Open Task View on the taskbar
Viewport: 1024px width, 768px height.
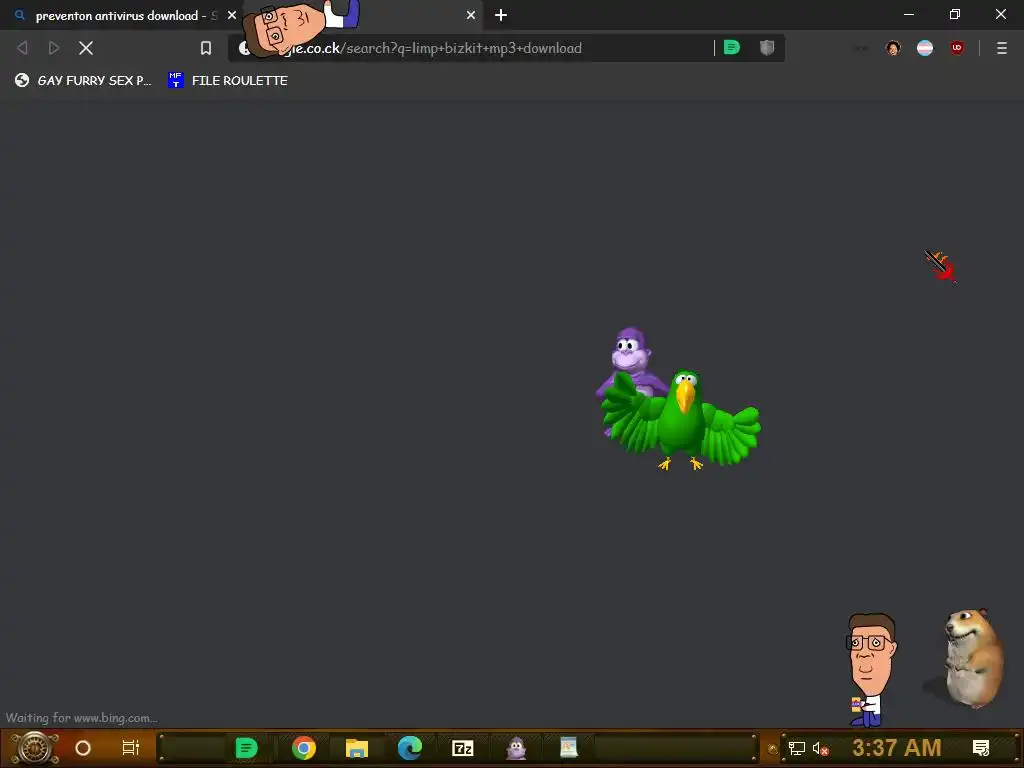point(131,748)
